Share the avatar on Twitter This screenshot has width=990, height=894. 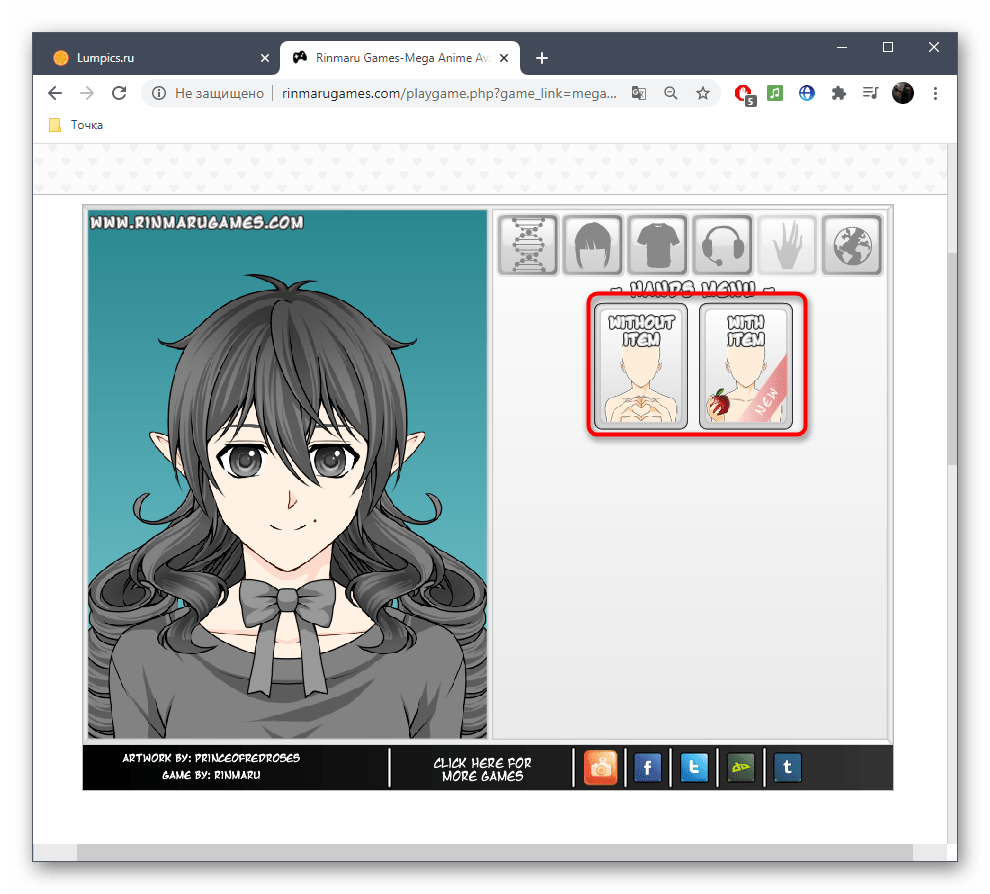[x=694, y=767]
